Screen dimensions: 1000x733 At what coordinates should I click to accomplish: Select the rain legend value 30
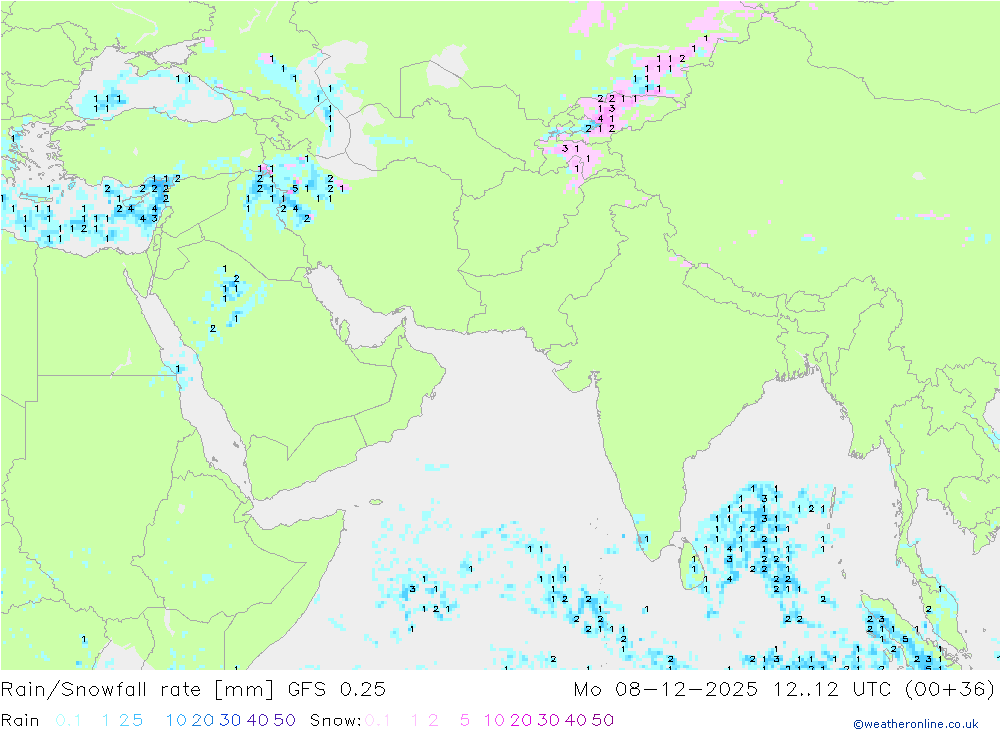point(230,720)
